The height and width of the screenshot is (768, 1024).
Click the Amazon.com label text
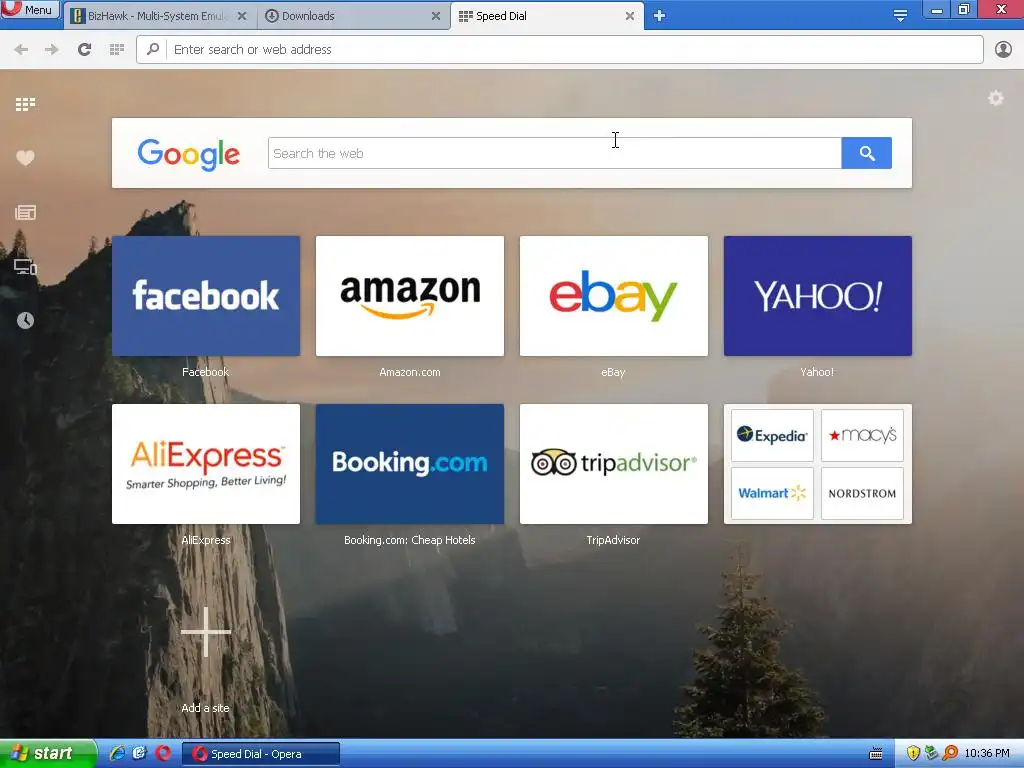point(410,372)
